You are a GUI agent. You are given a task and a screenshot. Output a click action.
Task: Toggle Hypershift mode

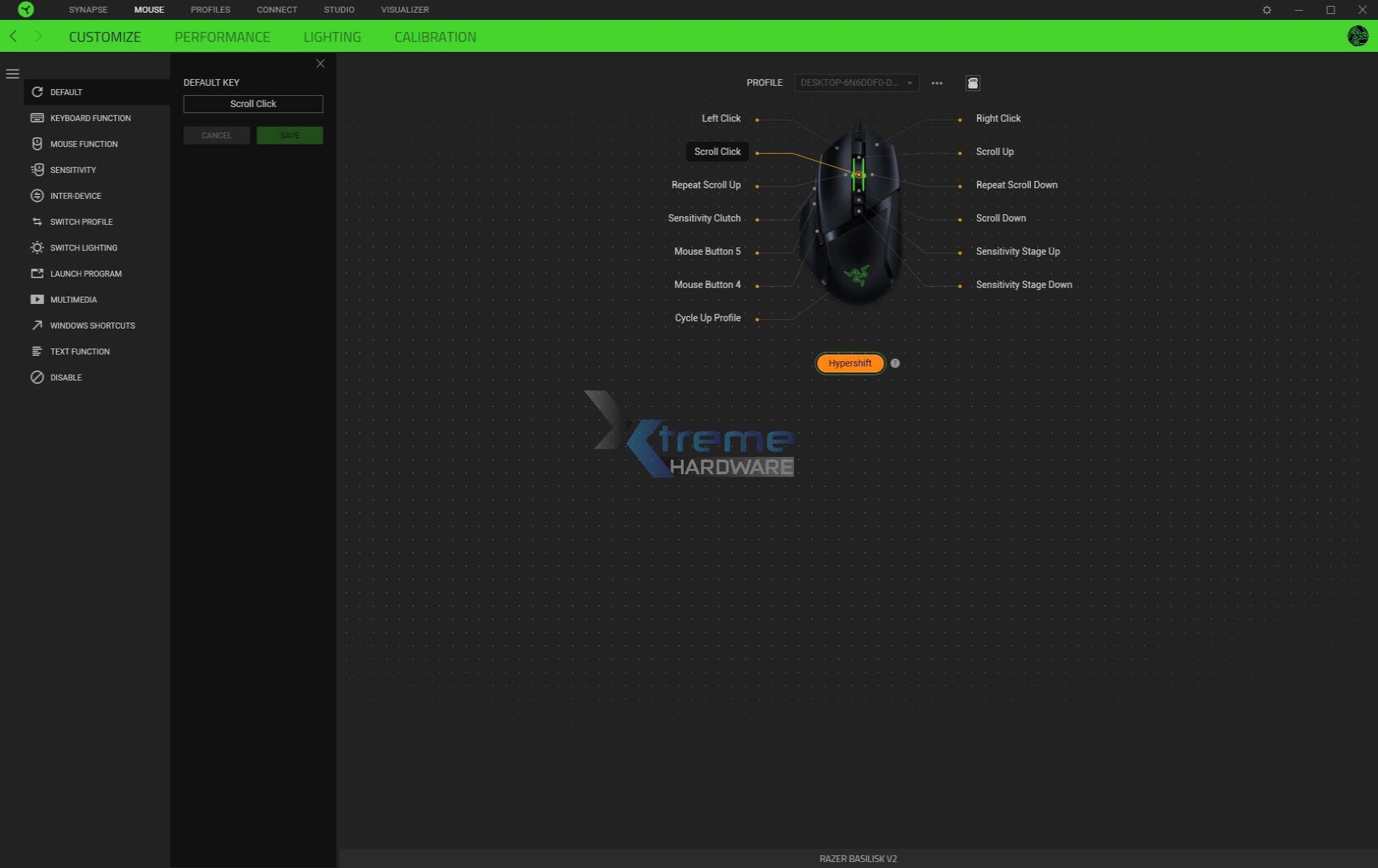click(x=850, y=363)
